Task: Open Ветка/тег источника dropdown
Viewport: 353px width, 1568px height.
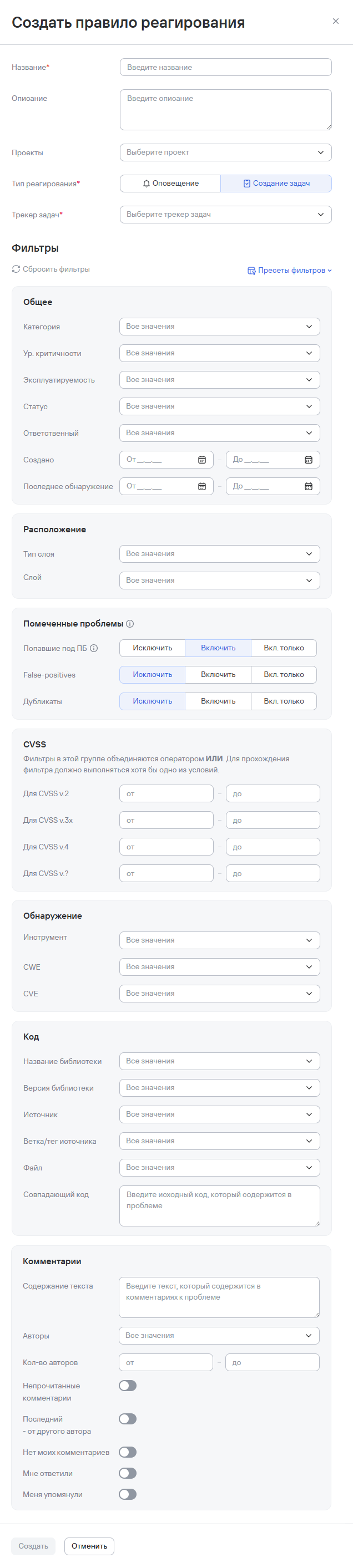Action: tap(219, 1141)
